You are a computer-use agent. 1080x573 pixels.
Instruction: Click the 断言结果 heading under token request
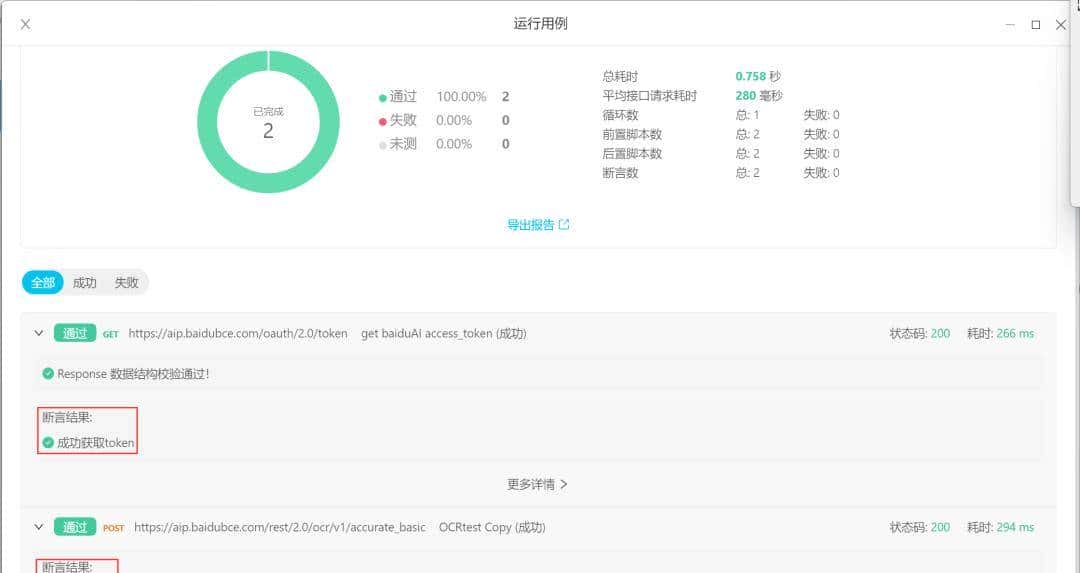[67, 417]
